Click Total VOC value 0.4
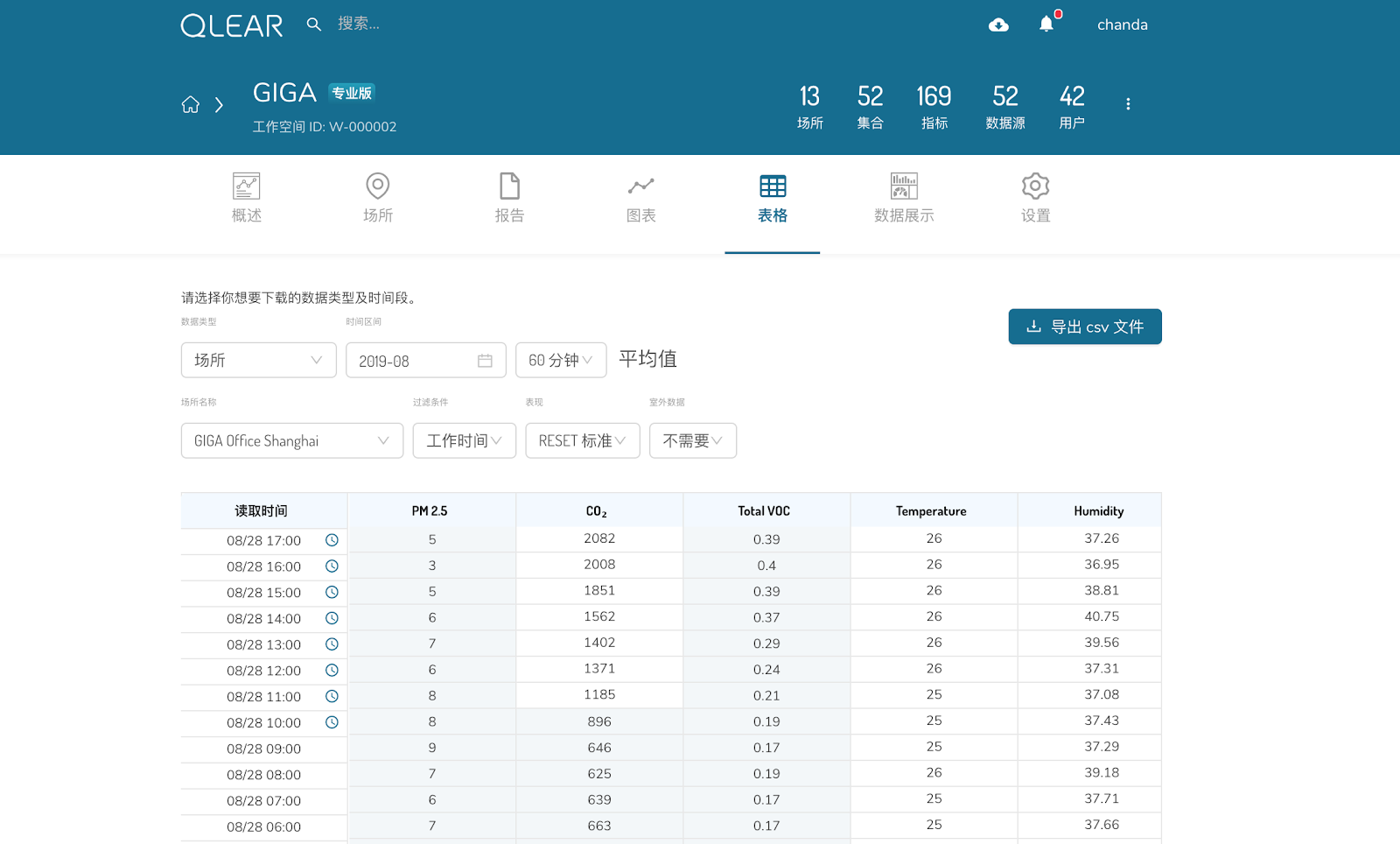Screen dimensions: 1400x844 (x=766, y=566)
